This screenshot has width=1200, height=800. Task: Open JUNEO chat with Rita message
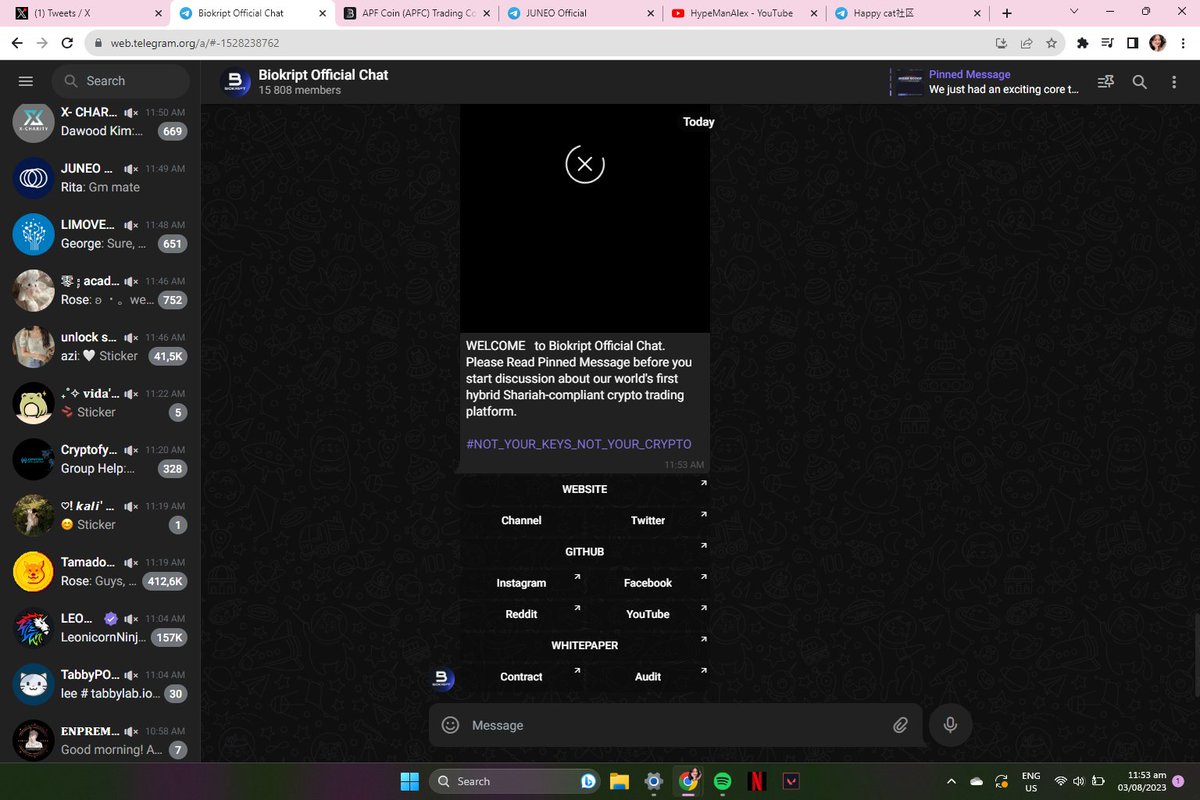(100, 178)
